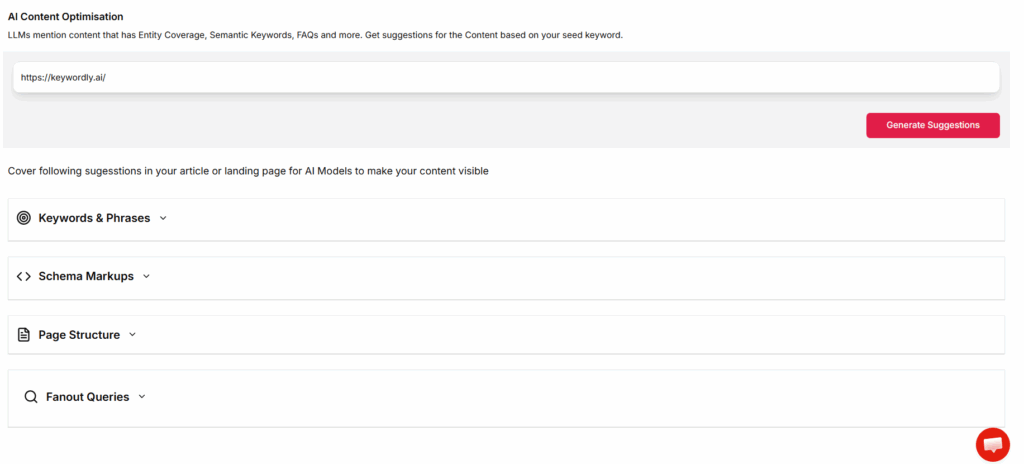Click the target icon beside Keywords & Phrases
Image resolution: width=1024 pixels, height=464 pixels.
[x=24, y=218]
